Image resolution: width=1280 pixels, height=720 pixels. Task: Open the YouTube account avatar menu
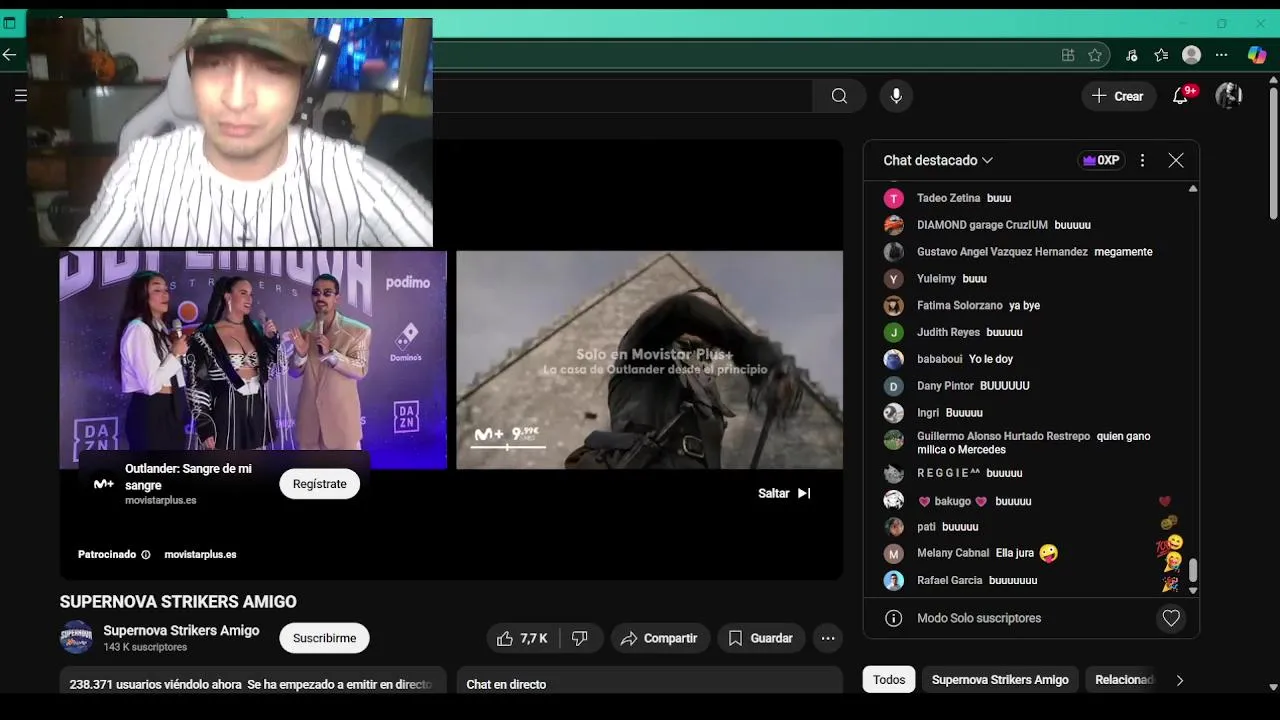pos(1228,96)
